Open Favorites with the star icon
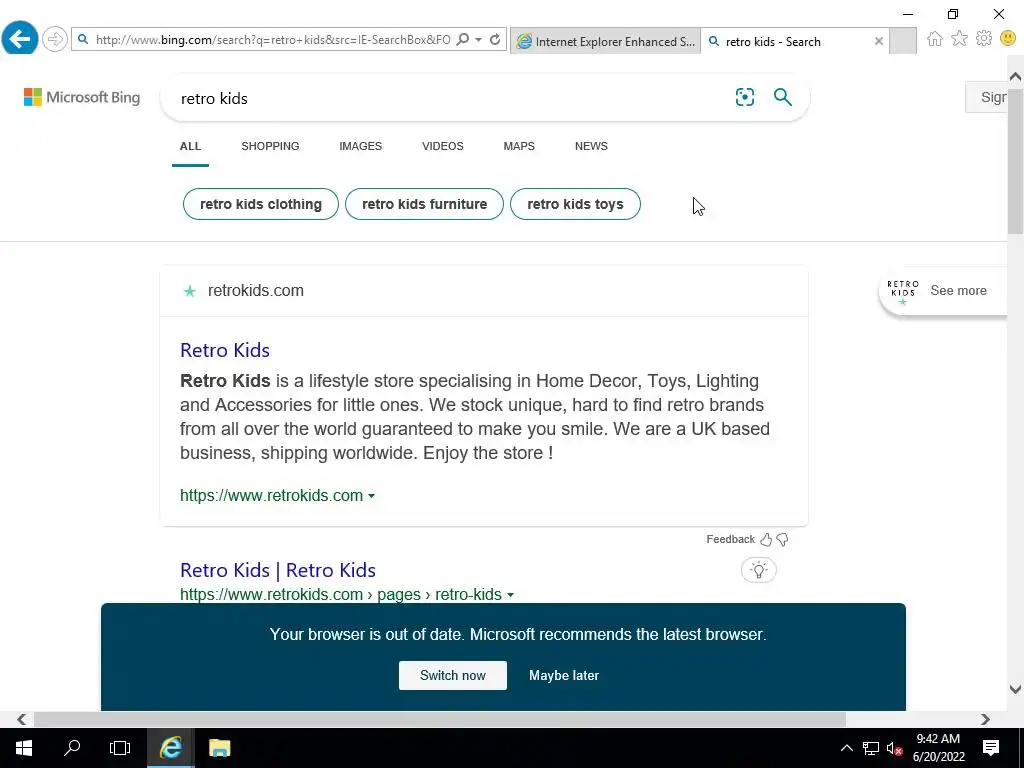The height and width of the screenshot is (768, 1024). tap(959, 39)
